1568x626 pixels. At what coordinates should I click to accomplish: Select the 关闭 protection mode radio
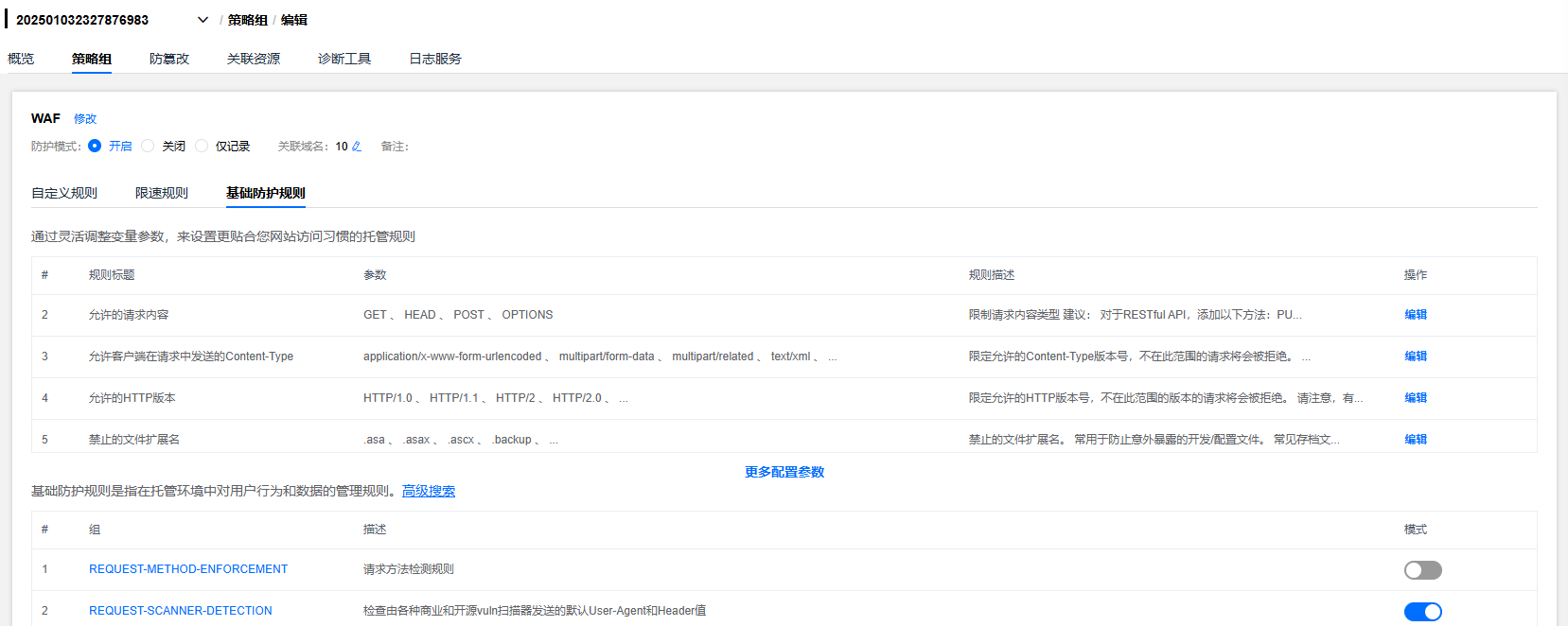(148, 146)
